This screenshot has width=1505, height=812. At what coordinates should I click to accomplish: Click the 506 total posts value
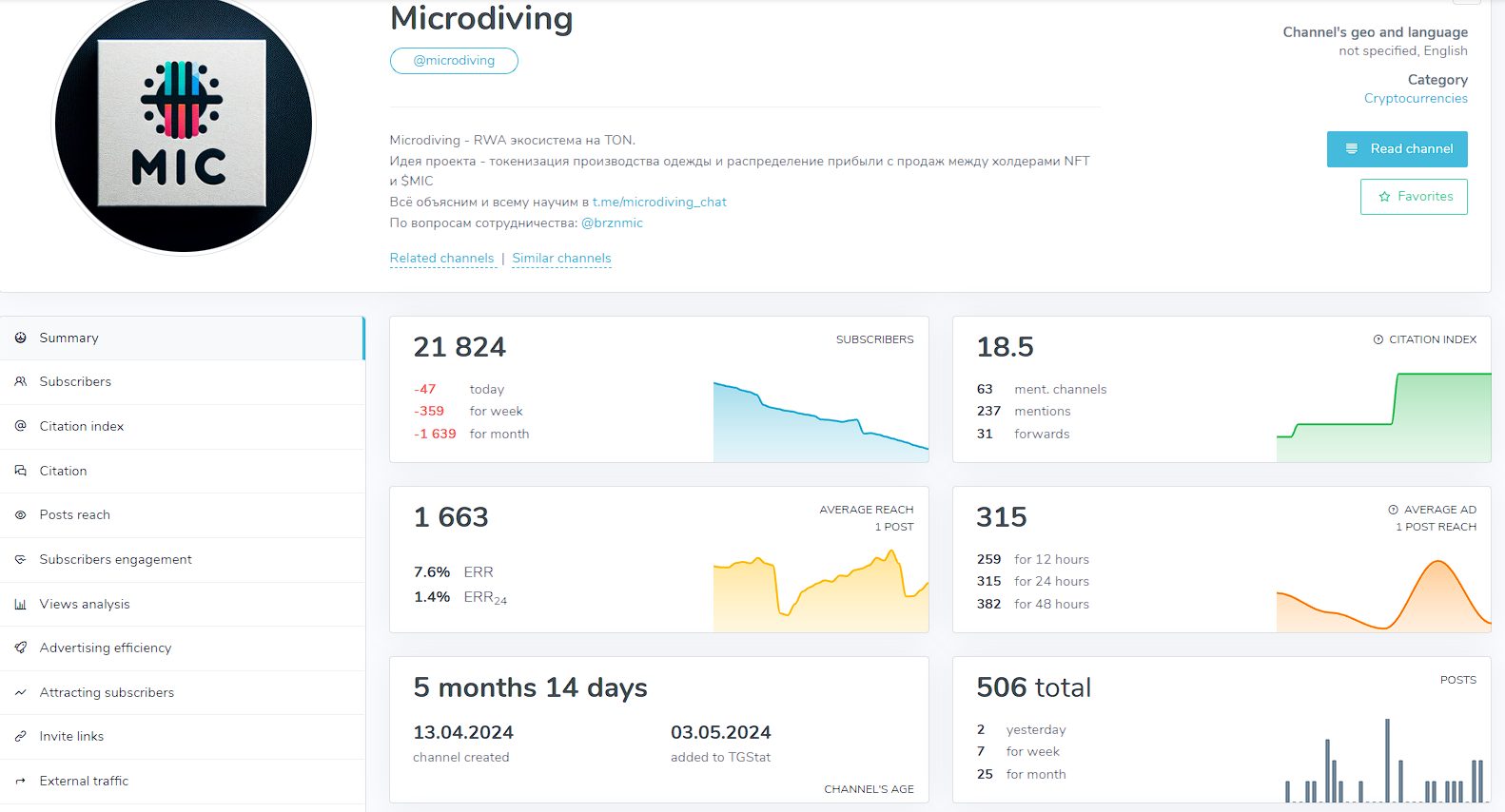click(x=1034, y=687)
